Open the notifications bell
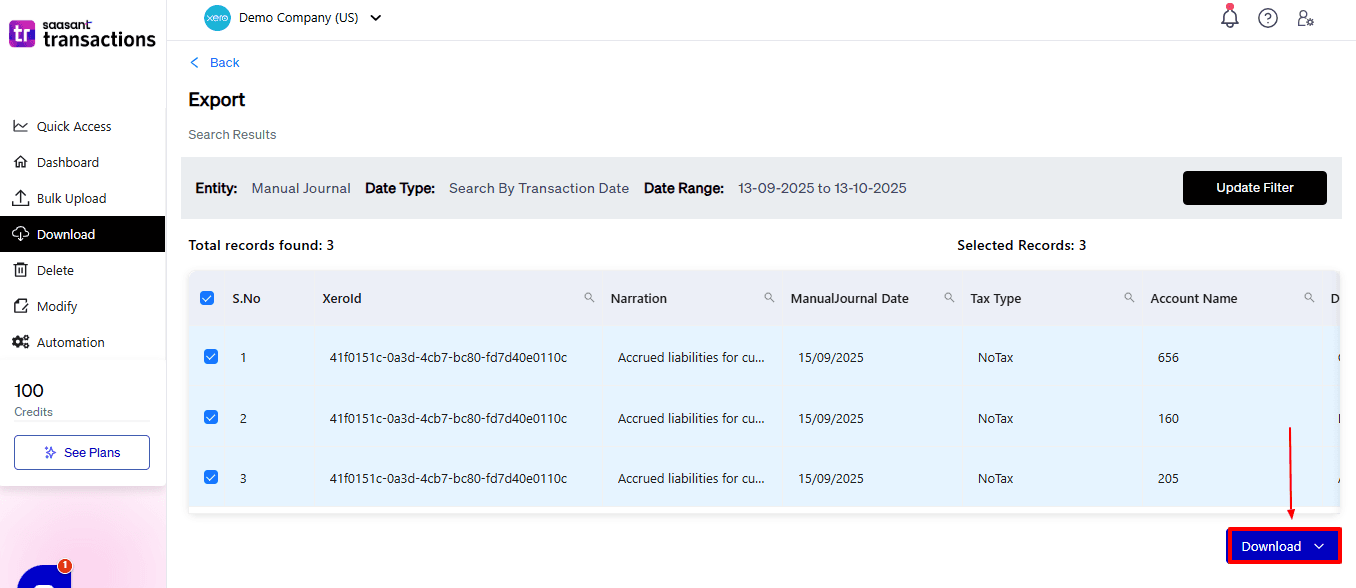Screen dimensions: 1356x588 click(x=1229, y=17)
